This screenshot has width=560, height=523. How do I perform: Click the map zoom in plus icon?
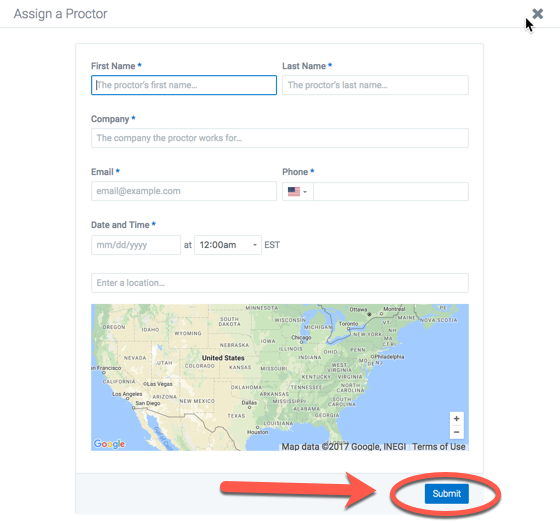click(x=456, y=418)
